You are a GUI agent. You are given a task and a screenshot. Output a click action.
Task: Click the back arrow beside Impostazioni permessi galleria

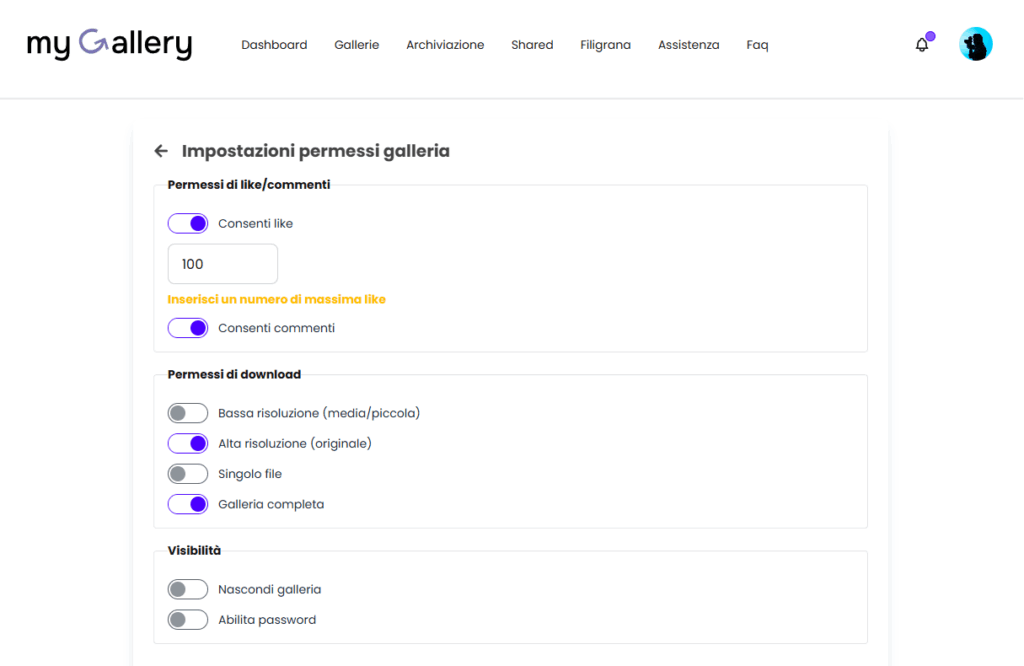tap(161, 151)
